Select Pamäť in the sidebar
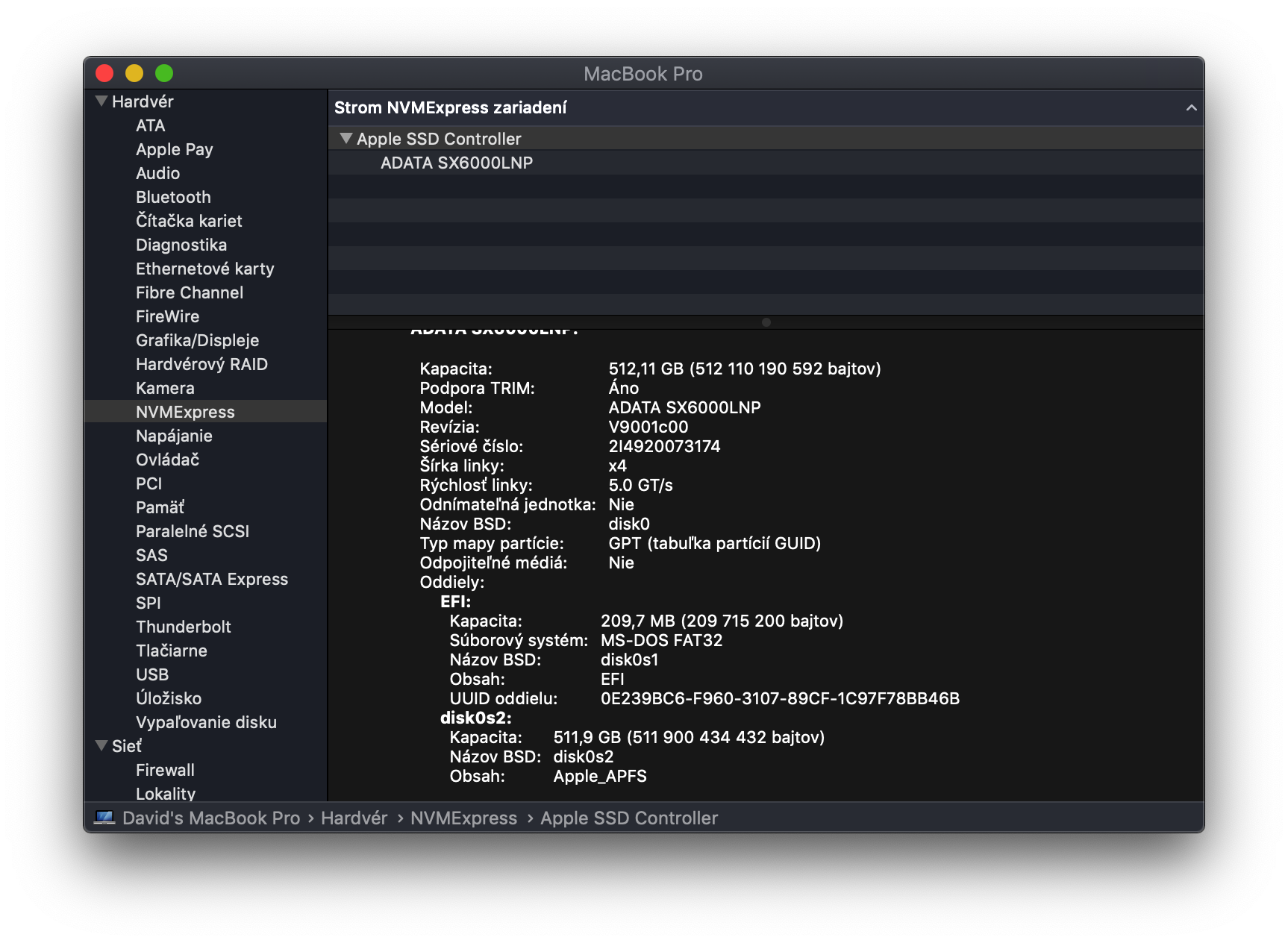 (160, 507)
